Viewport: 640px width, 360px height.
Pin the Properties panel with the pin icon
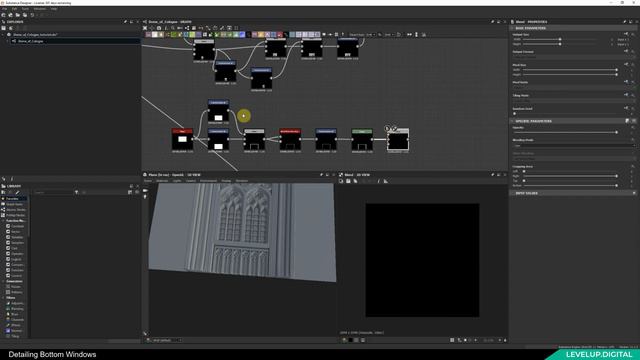624,22
